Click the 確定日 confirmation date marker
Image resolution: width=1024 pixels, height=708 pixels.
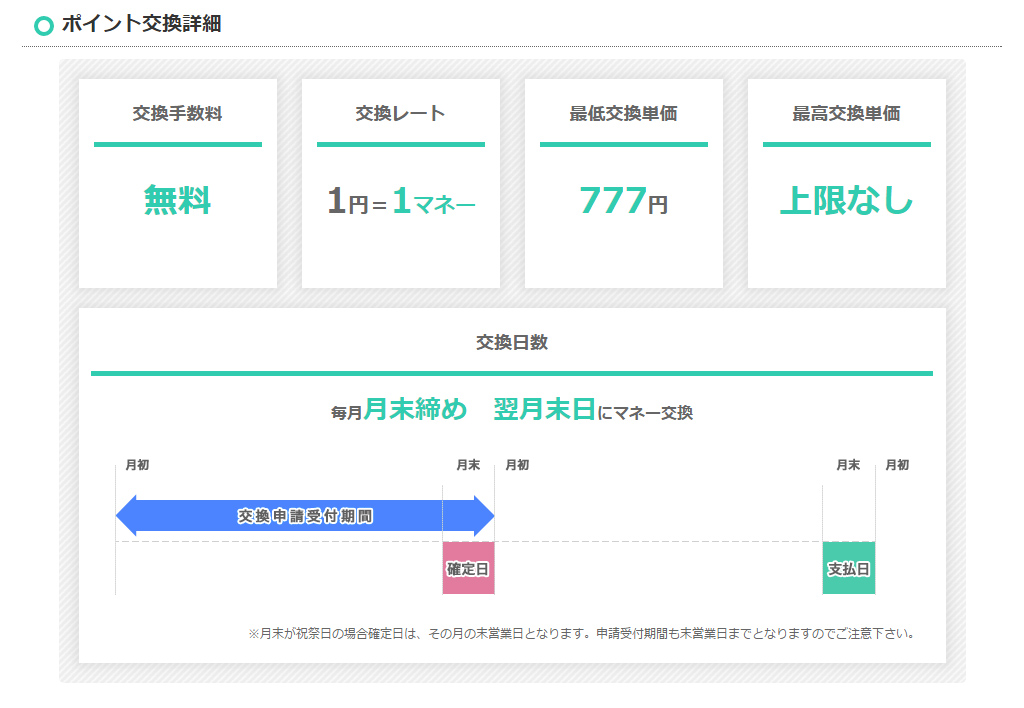pos(468,566)
